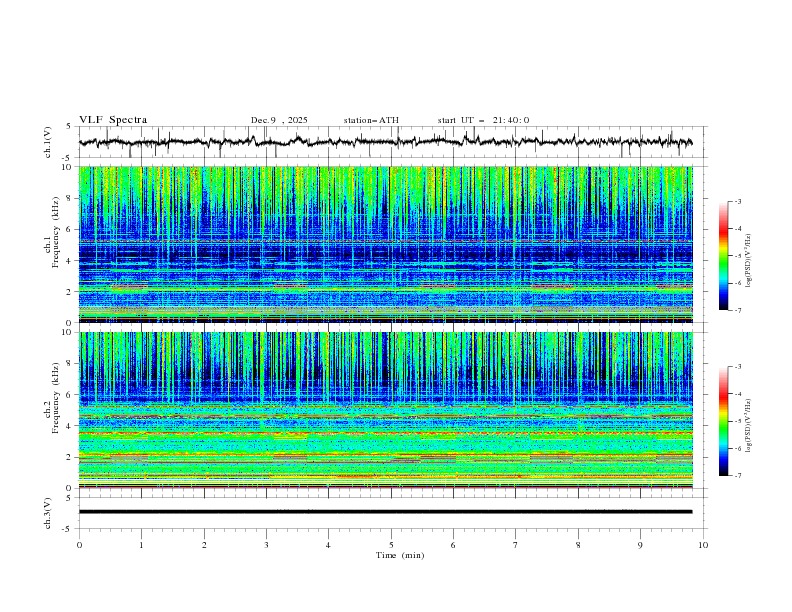Click the "5" tick on the ch.3(V) axis
Viewport: 792px width, 612px height.
tap(69, 498)
